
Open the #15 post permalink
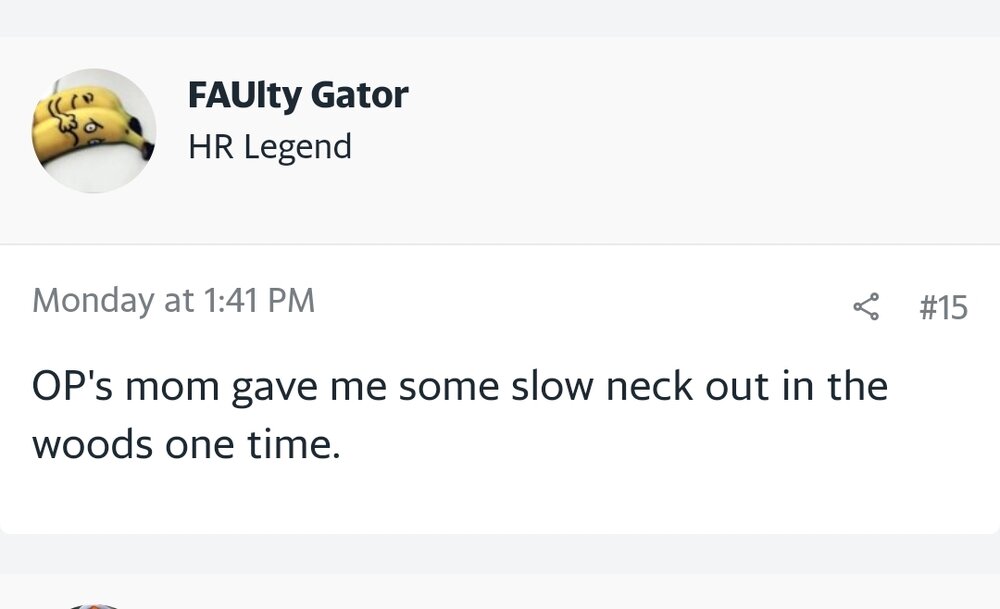click(943, 307)
